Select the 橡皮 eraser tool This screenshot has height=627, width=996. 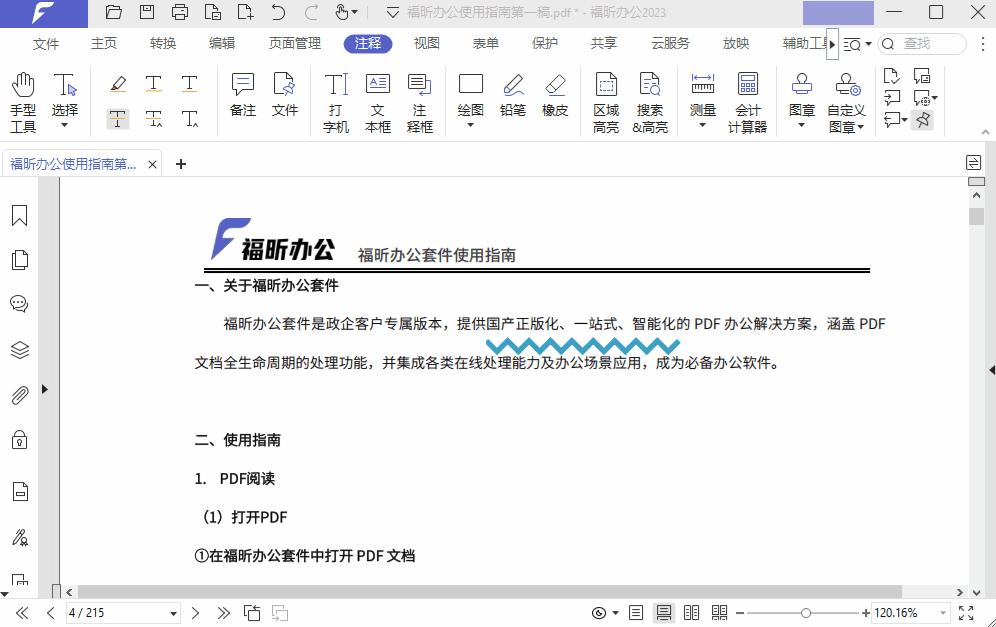point(555,97)
